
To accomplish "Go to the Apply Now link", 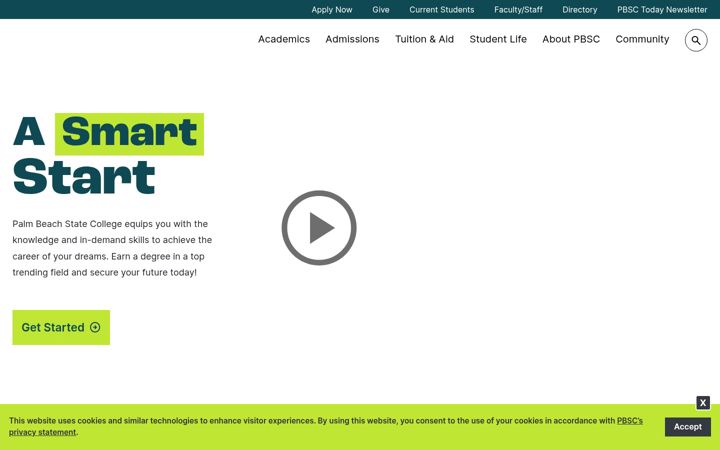I will [x=332, y=10].
